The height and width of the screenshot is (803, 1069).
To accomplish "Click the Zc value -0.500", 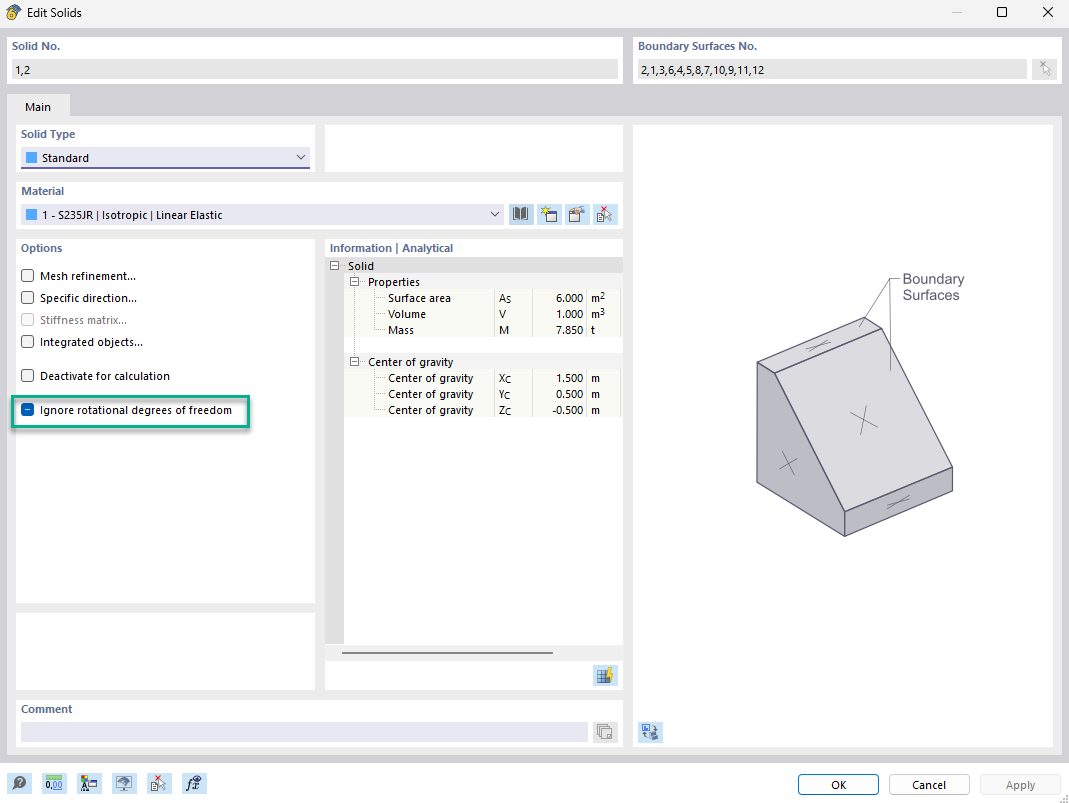I will [567, 410].
